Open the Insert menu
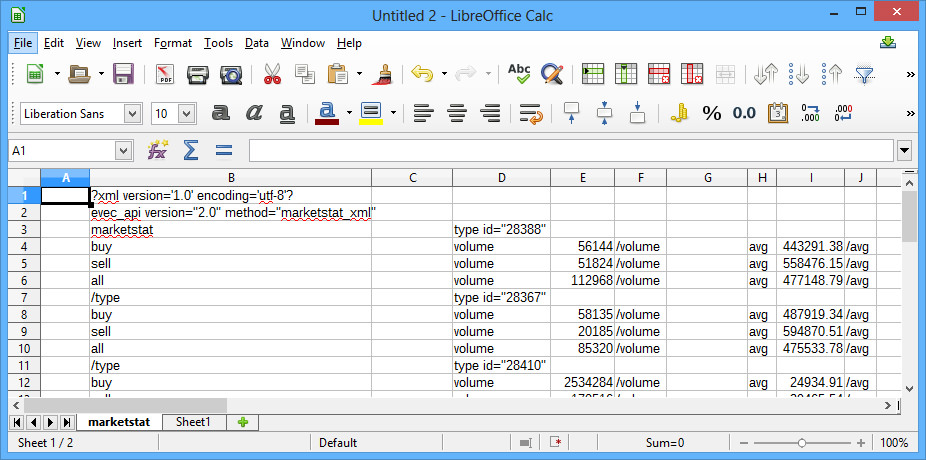This screenshot has height=460, width=926. point(127,43)
